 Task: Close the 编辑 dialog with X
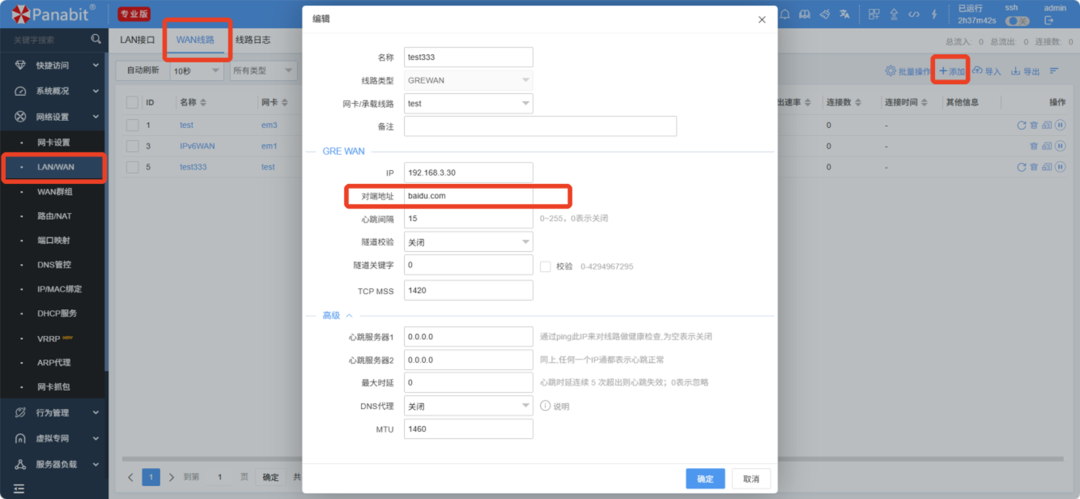[x=762, y=20]
